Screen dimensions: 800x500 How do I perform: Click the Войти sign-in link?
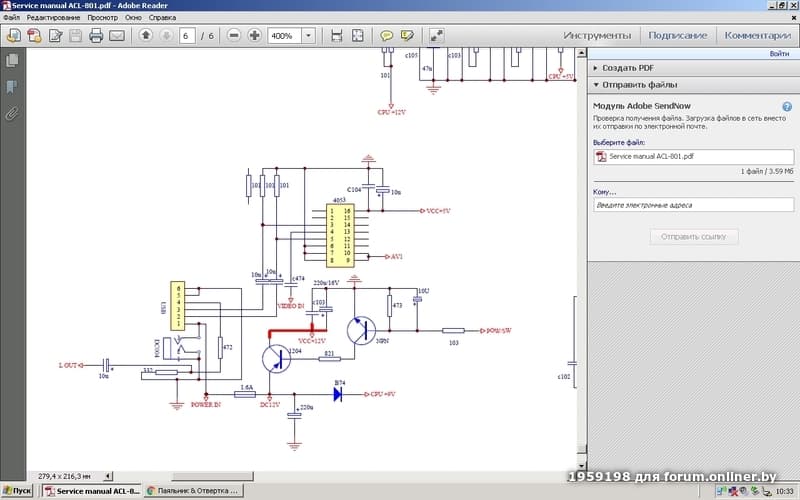click(x=779, y=53)
